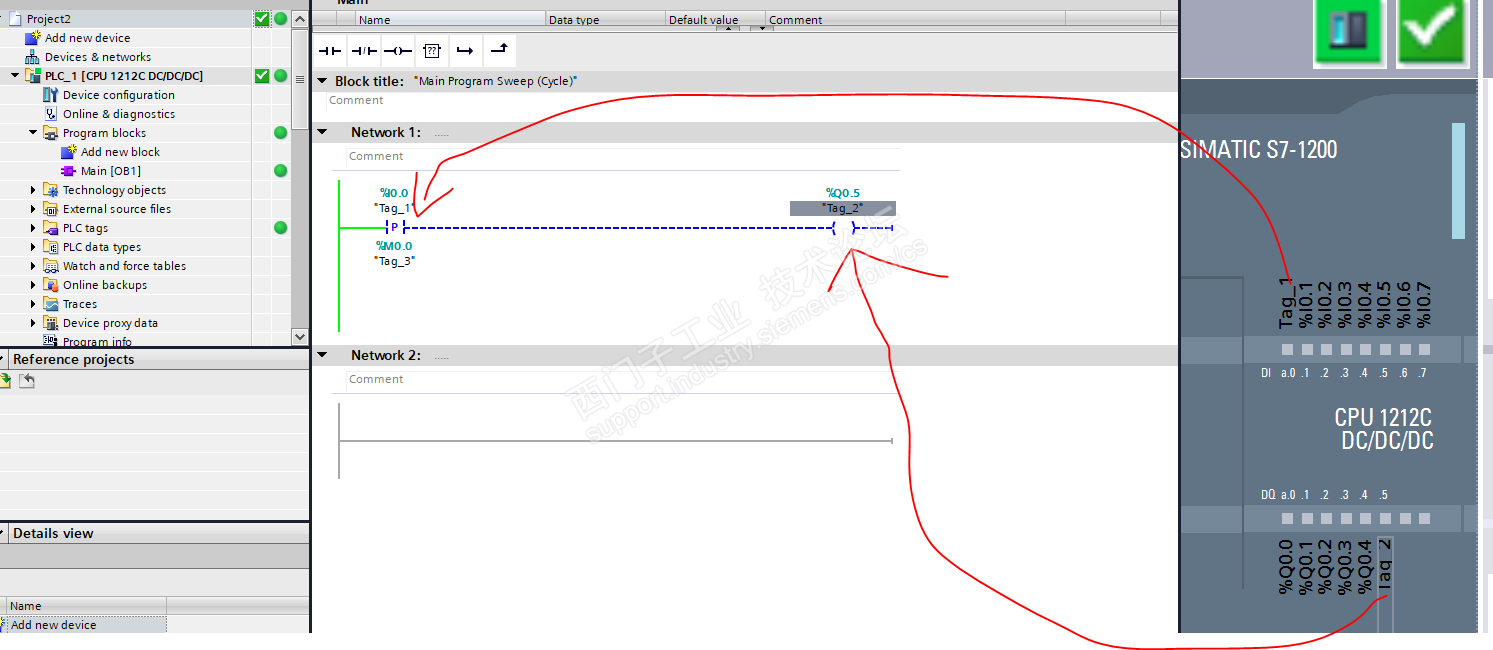1493x650 pixels.
Task: Select the output coil in Network 1
Action: click(x=843, y=228)
